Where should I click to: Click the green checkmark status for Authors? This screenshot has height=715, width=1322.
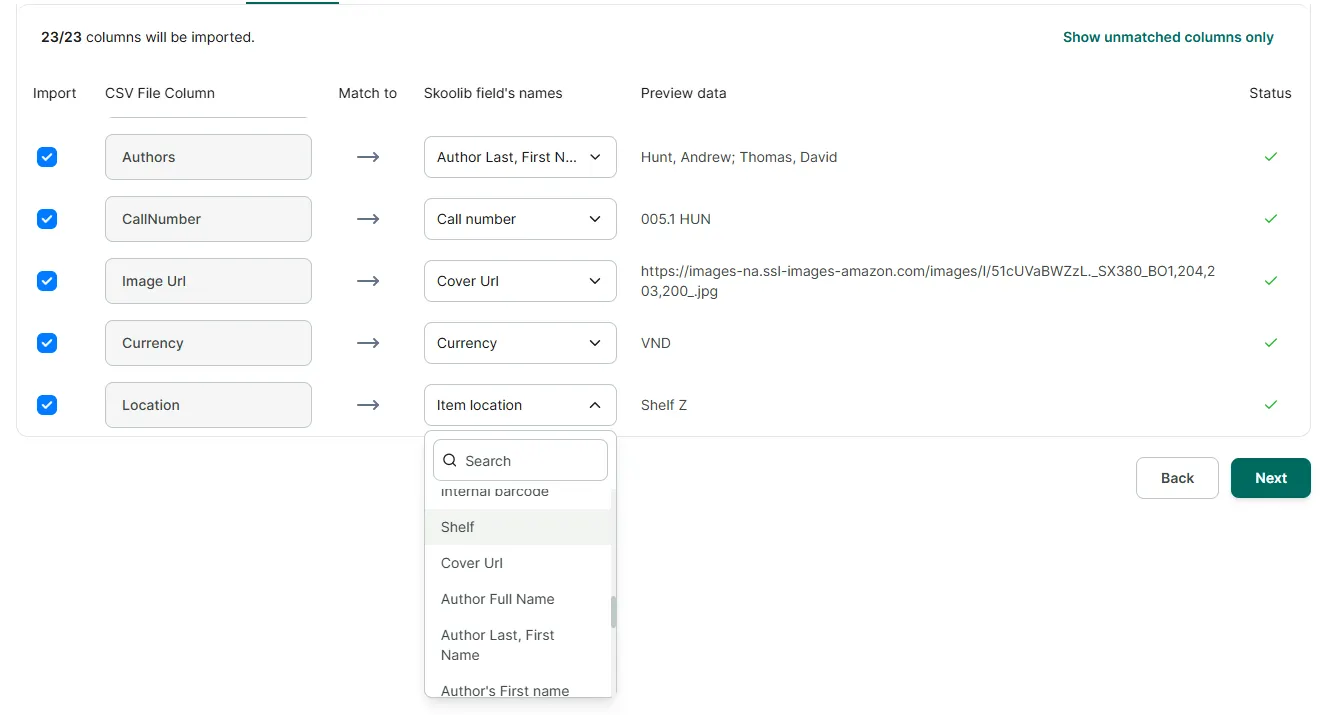coord(1270,157)
